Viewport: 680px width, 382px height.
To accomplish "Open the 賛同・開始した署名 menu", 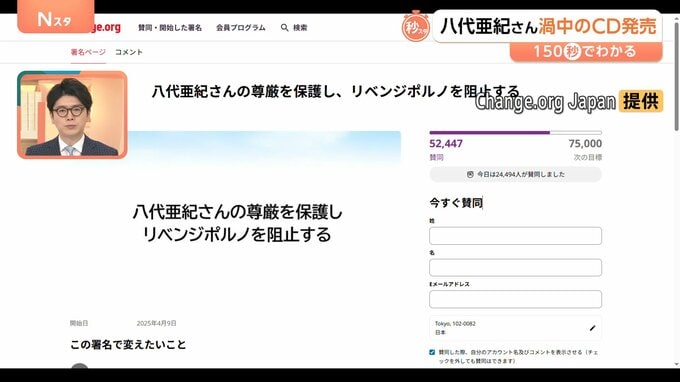I will (170, 28).
